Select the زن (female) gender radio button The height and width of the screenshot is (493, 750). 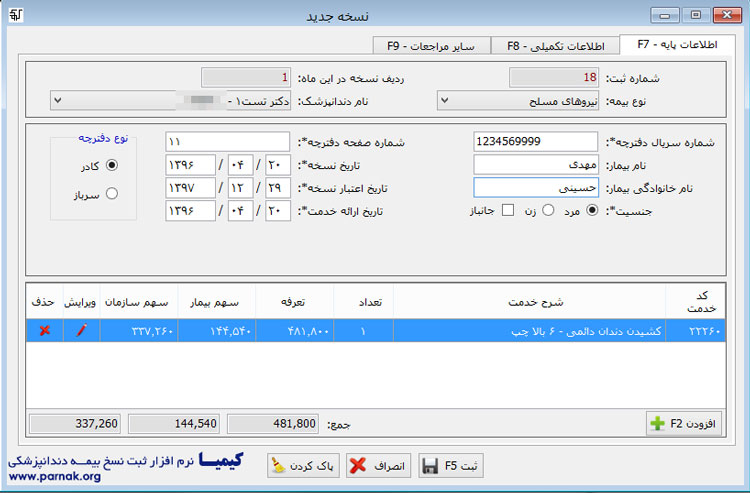pyautogui.click(x=547, y=211)
